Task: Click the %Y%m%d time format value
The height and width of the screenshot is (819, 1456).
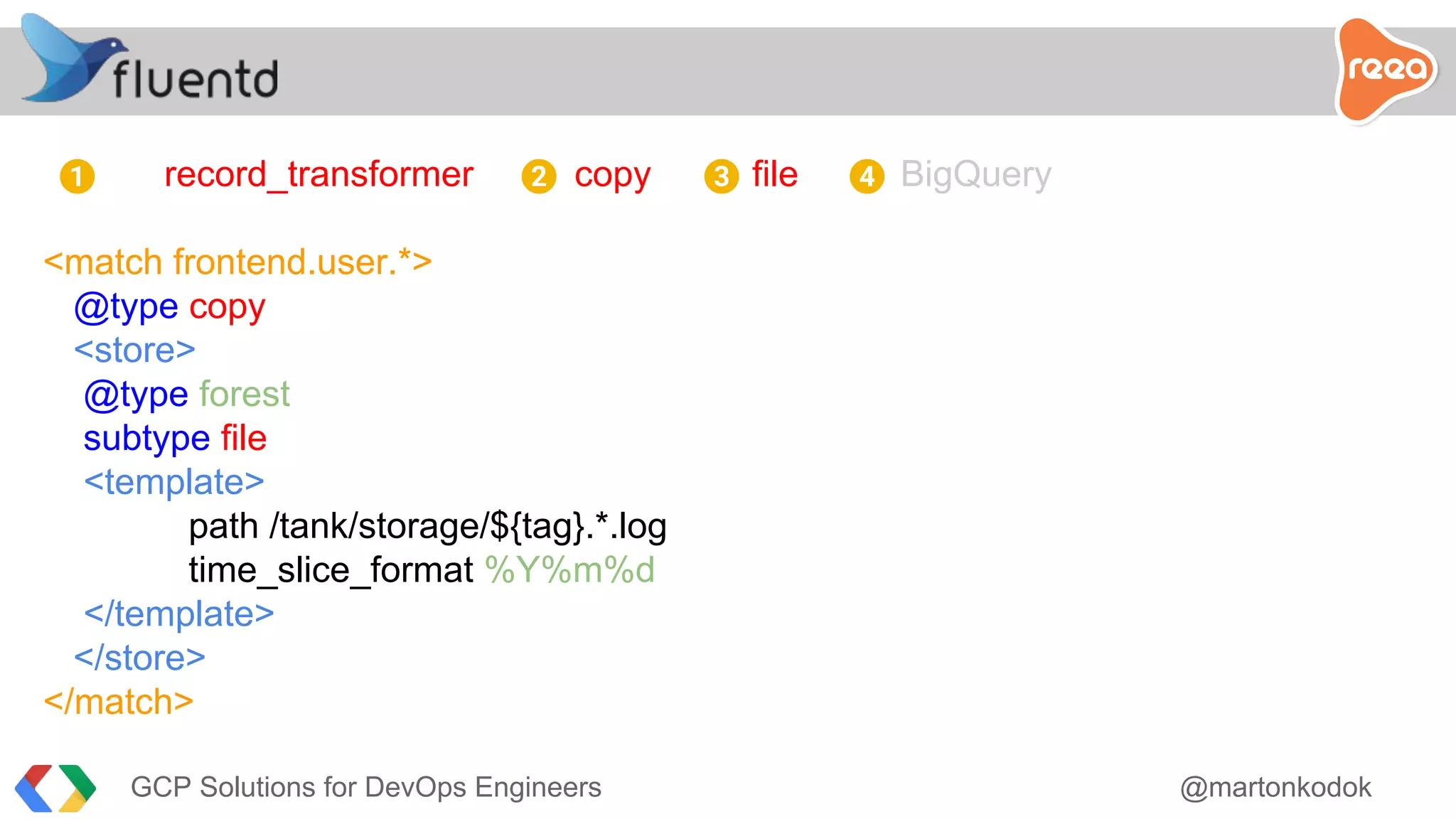Action: (569, 570)
